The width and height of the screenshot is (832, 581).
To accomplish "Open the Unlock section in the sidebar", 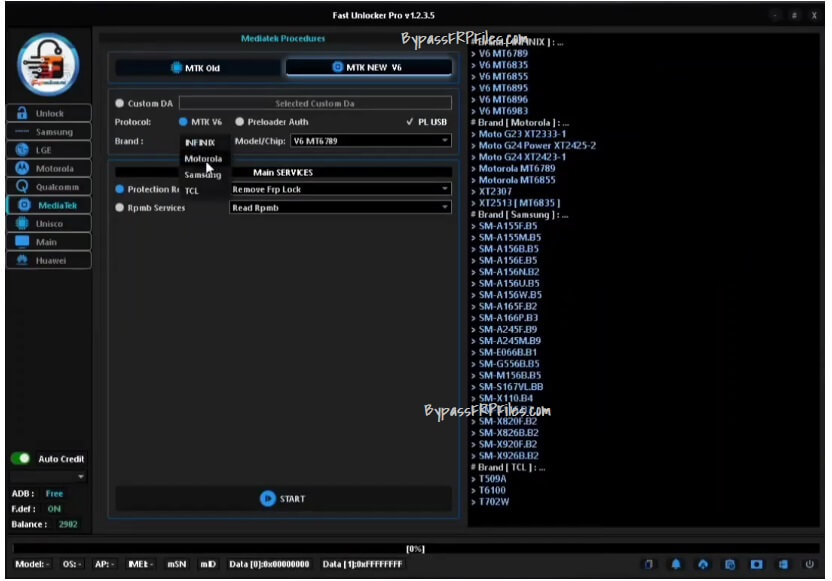I will pyautogui.click(x=49, y=113).
